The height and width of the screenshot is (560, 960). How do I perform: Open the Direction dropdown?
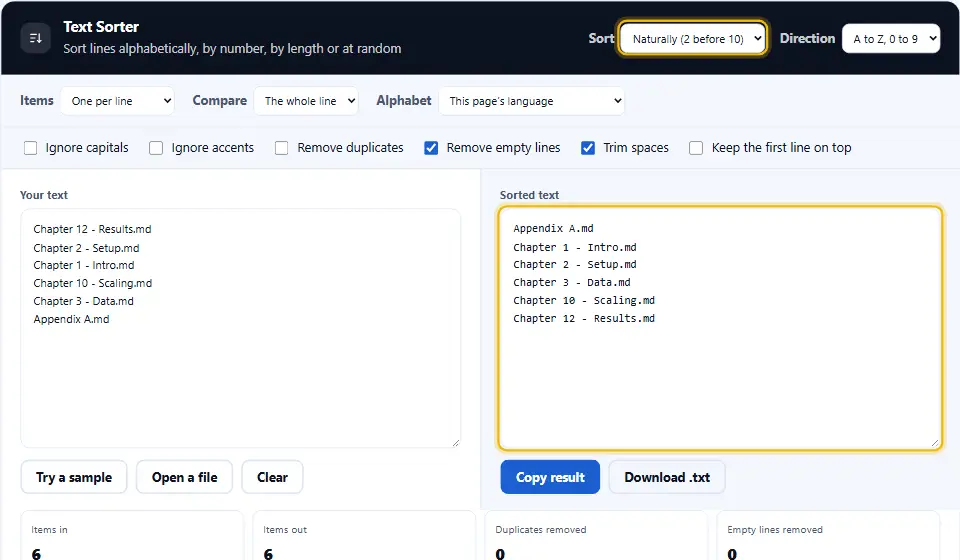(891, 39)
